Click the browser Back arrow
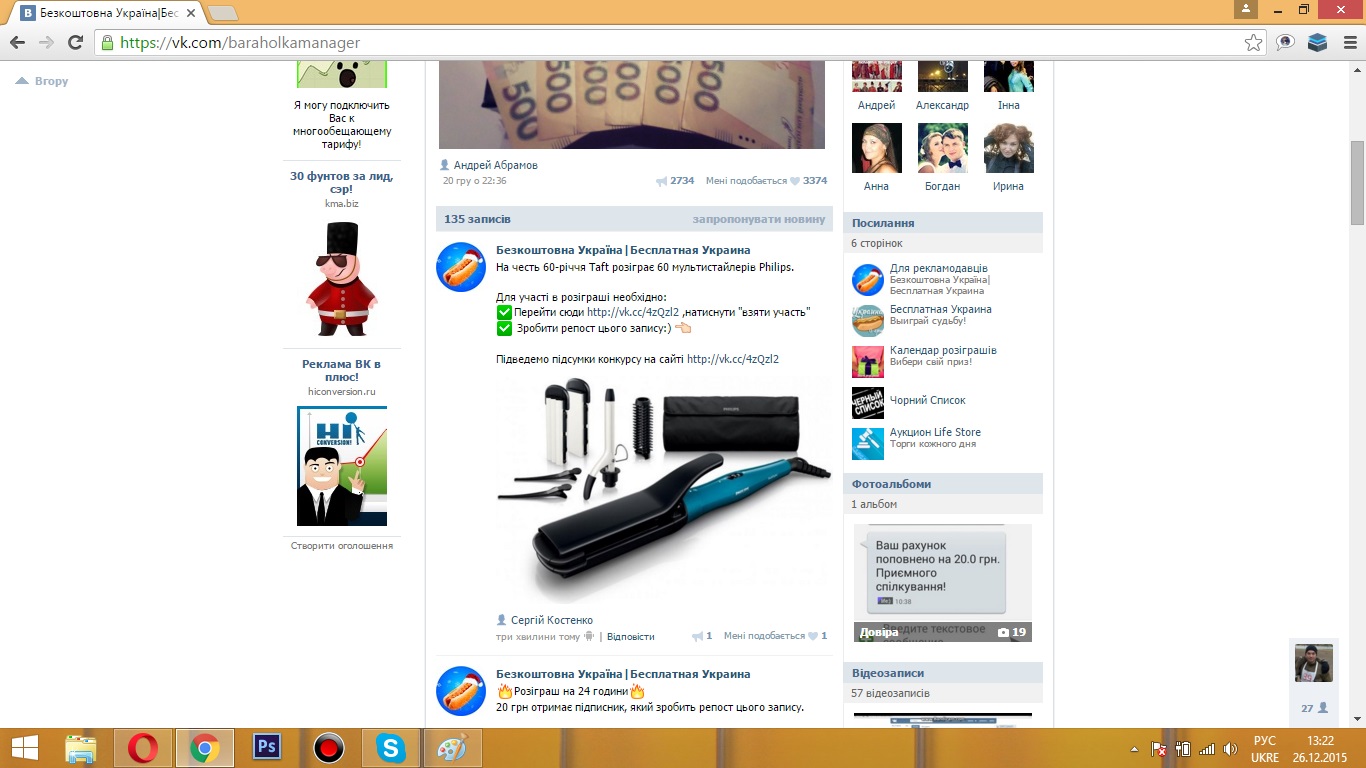 coord(17,43)
